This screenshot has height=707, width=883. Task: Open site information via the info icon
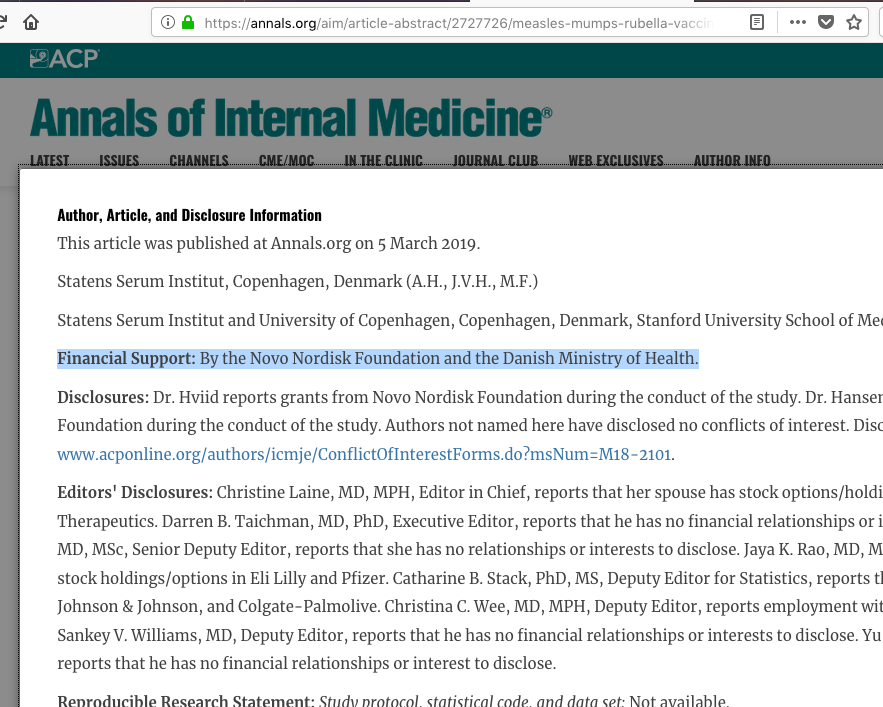click(168, 22)
